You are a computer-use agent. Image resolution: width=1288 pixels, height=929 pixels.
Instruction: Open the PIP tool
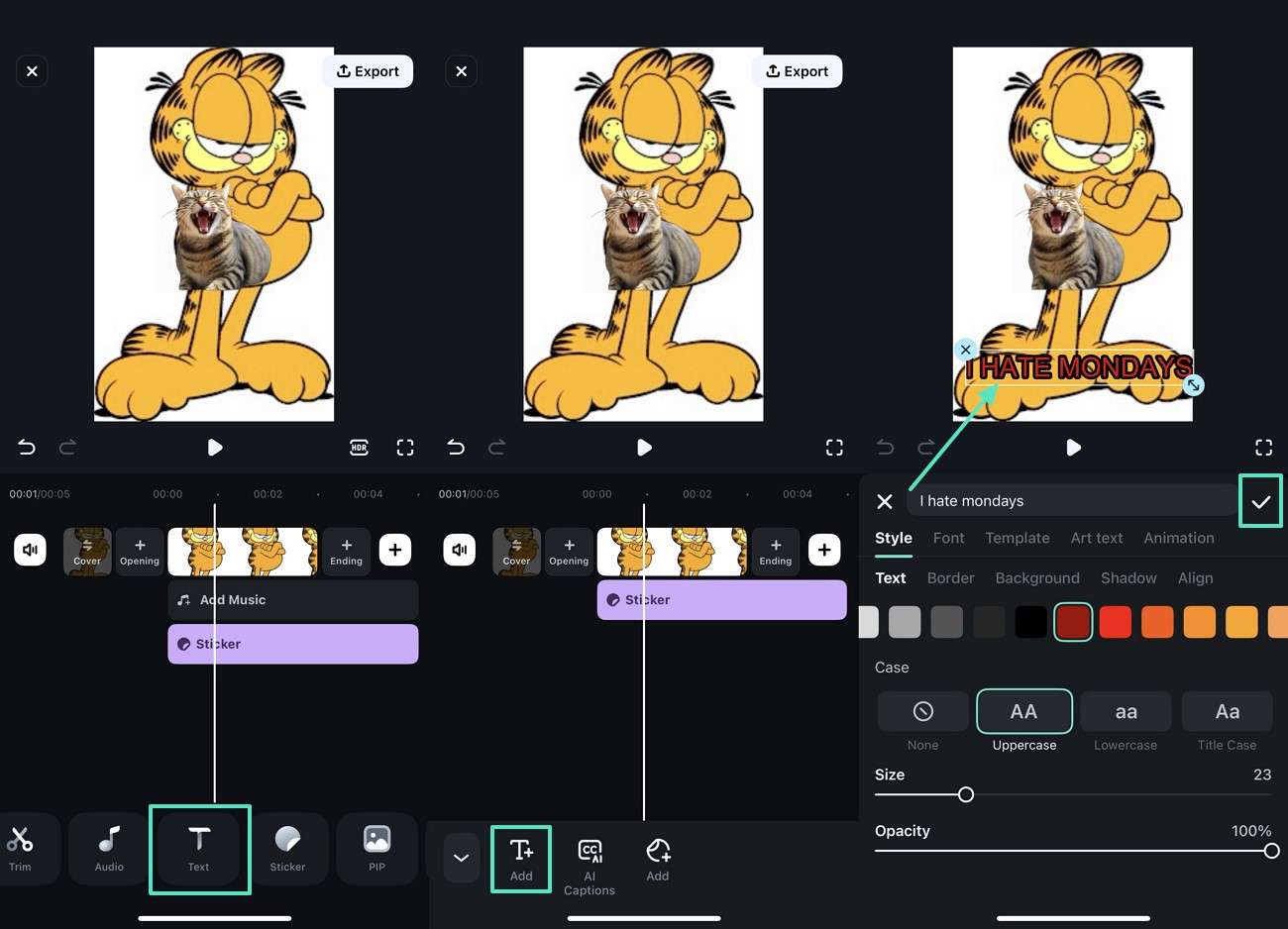click(376, 849)
